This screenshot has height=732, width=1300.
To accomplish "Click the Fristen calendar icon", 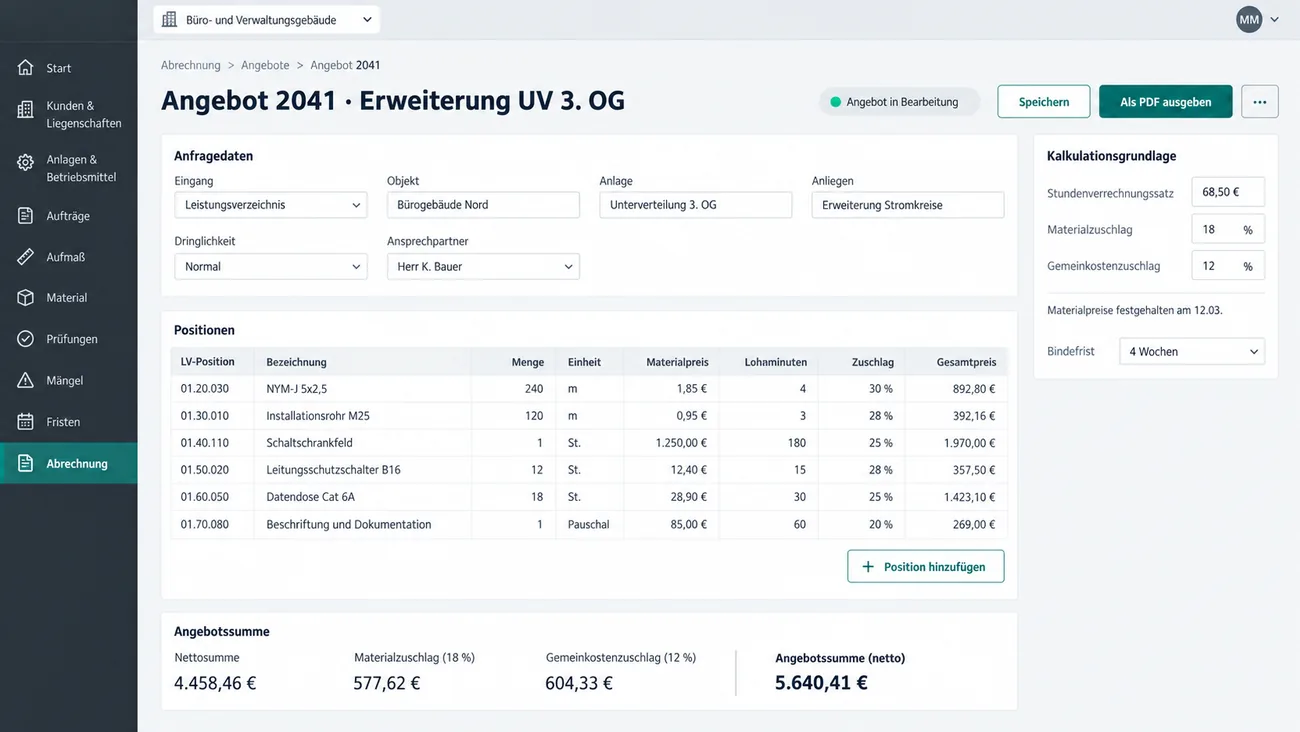I will [x=26, y=422].
